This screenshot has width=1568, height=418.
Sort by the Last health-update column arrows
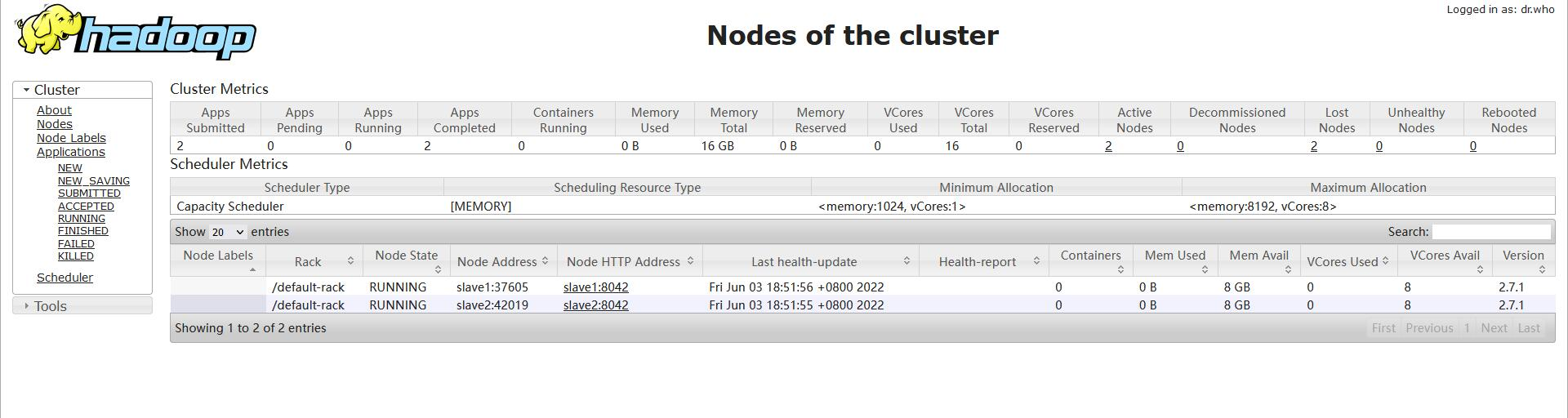[906, 261]
